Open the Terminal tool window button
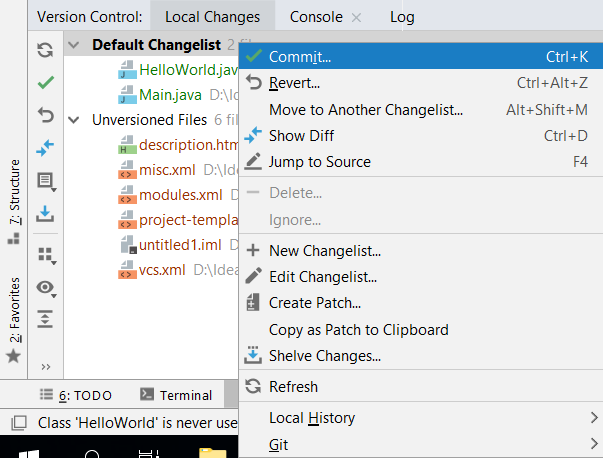 coord(176,395)
